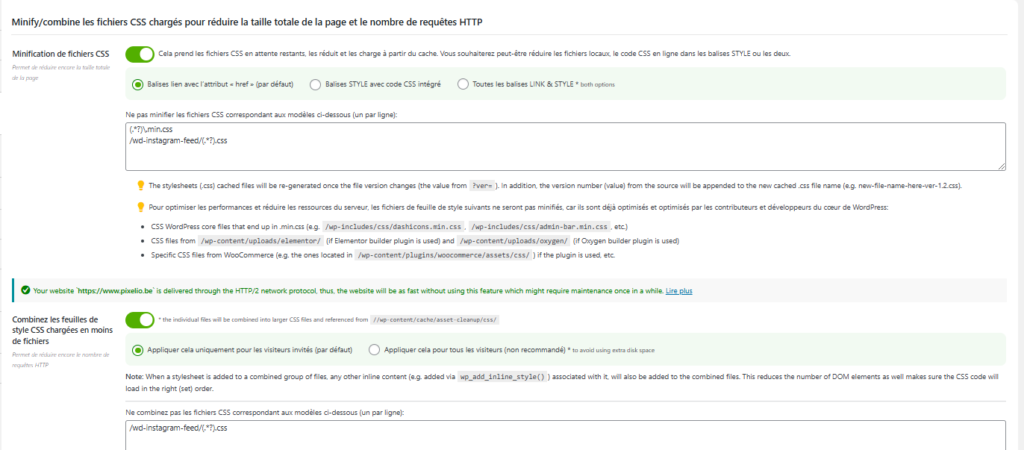Choose 'pour tous les visiteurs (non recommandé)'

[375, 350]
